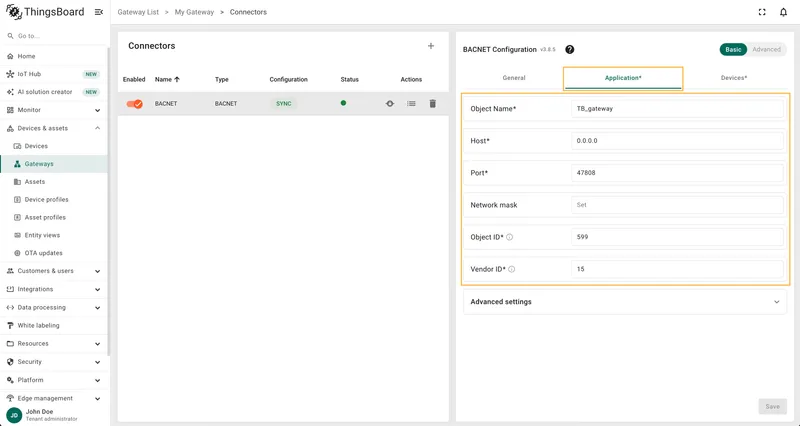Open the Devices* tab
This screenshot has height=426, width=800.
(734, 78)
